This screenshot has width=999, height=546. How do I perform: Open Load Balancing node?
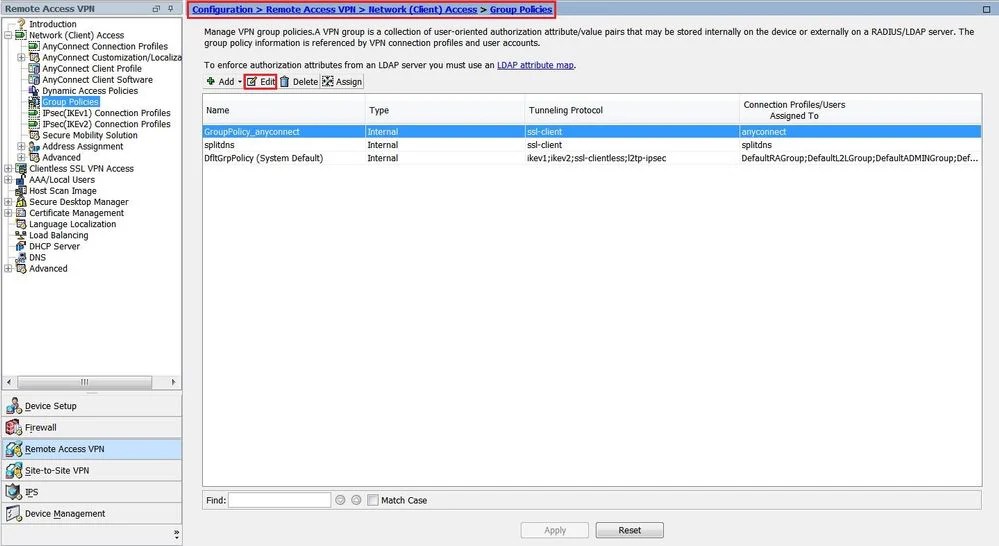point(59,235)
